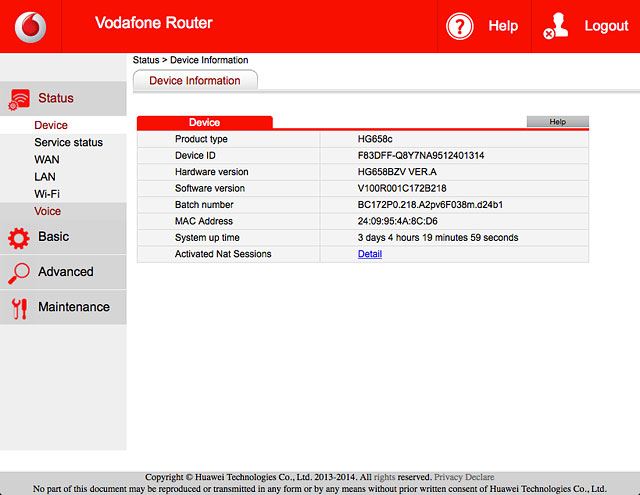The height and width of the screenshot is (495, 640).
Task: Click the batch number value BC172P0.218.A2pv6F038m.d24b1
Action: (430, 204)
